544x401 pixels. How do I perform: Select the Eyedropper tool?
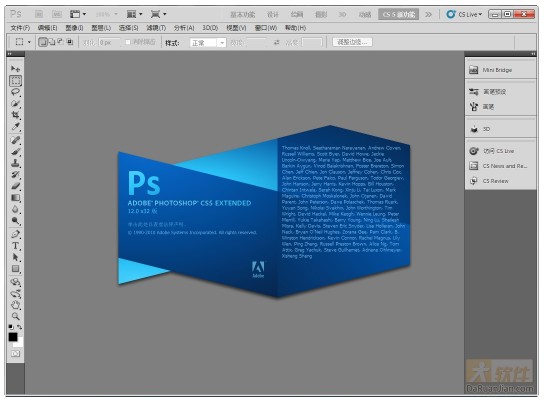tap(15, 127)
